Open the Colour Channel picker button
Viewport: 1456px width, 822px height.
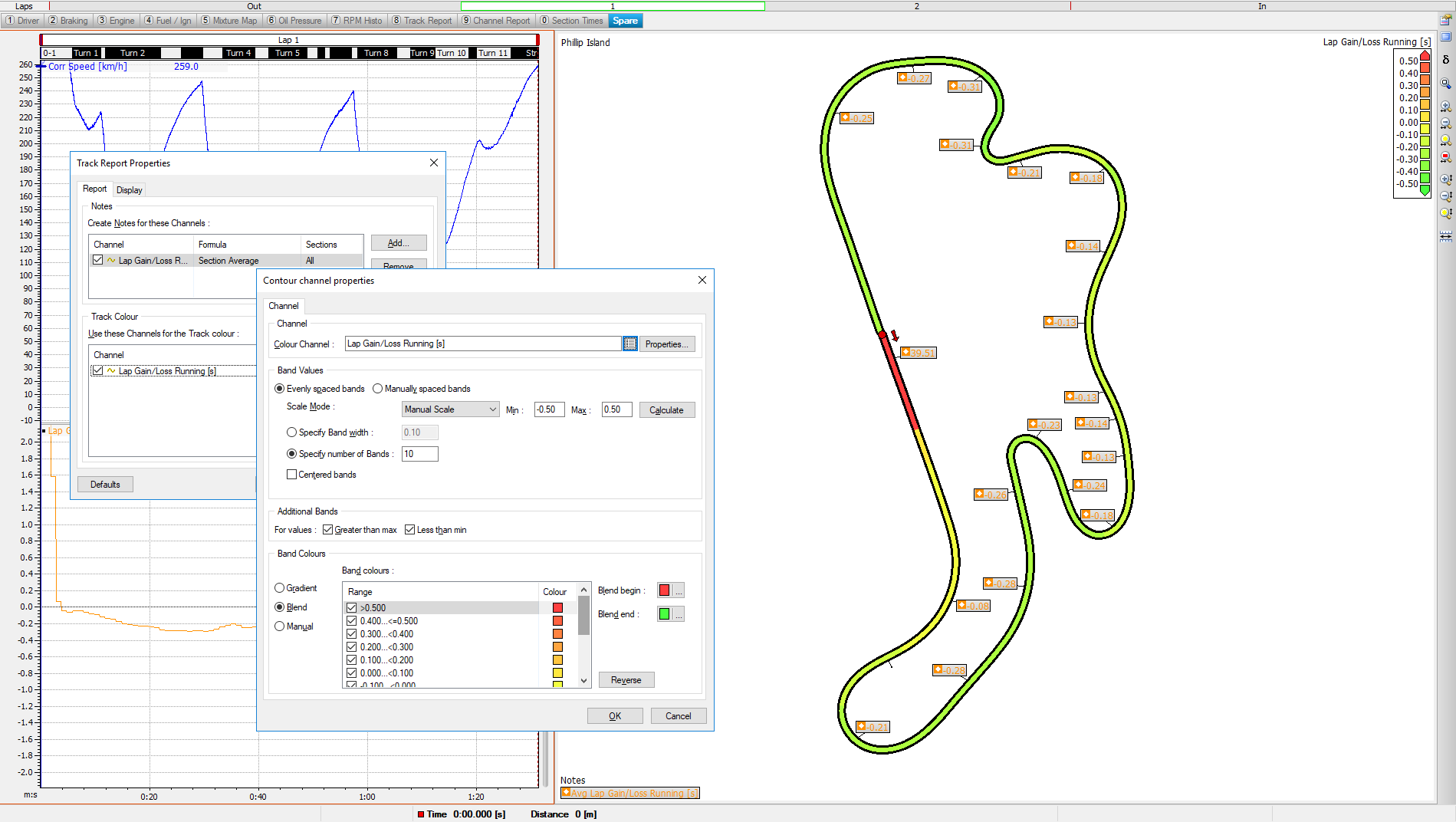coord(629,344)
